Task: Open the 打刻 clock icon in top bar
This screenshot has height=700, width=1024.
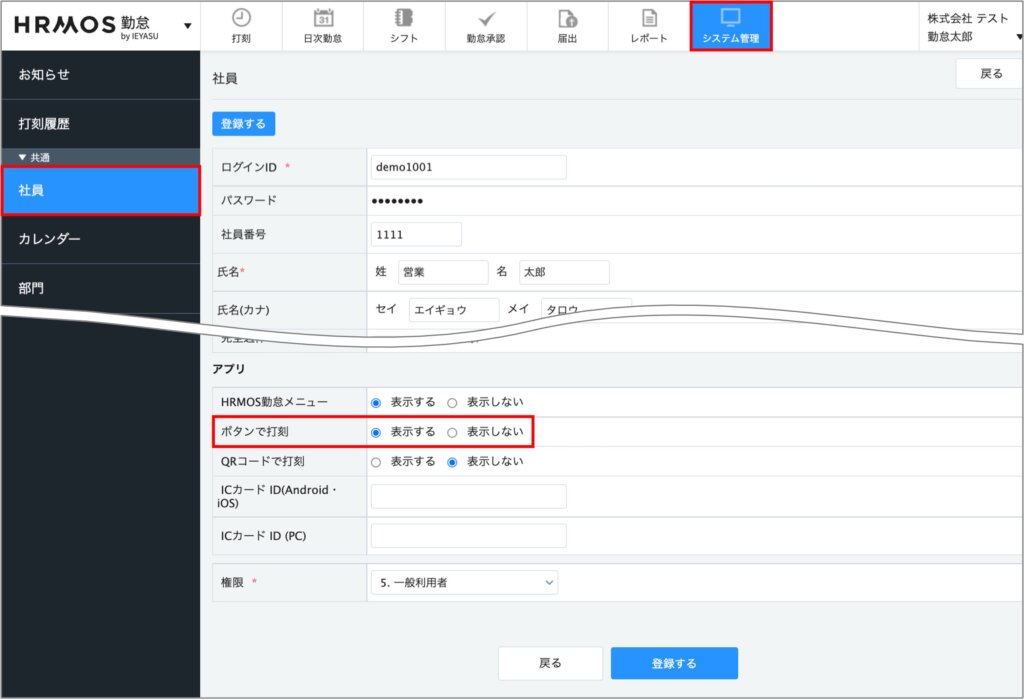Action: [x=241, y=18]
